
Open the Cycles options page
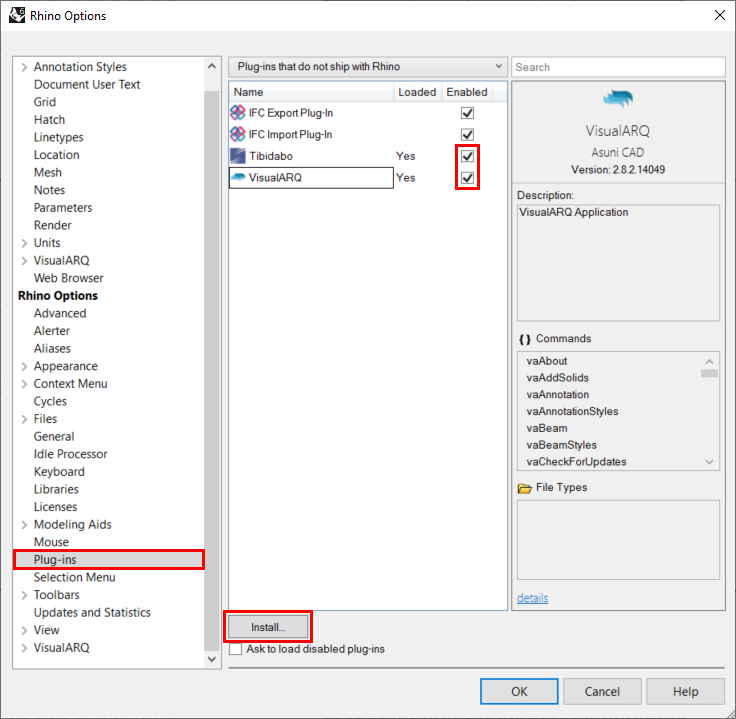(x=50, y=401)
